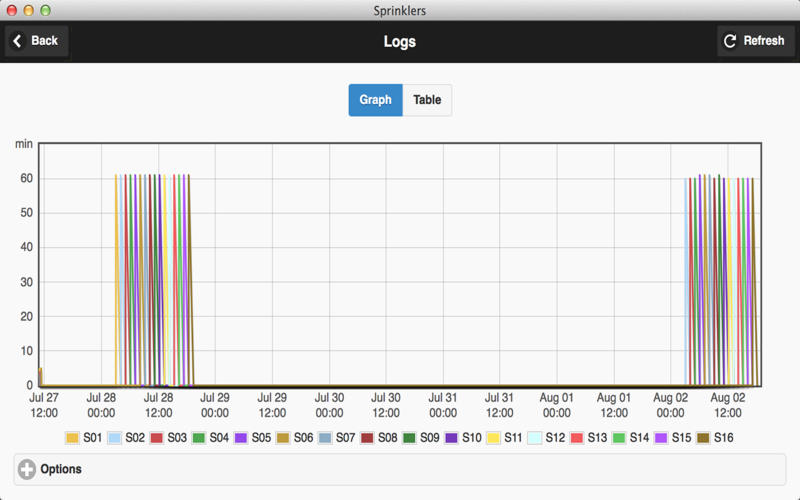The width and height of the screenshot is (800, 500).
Task: Click the min axis unit label
Action: (x=24, y=144)
